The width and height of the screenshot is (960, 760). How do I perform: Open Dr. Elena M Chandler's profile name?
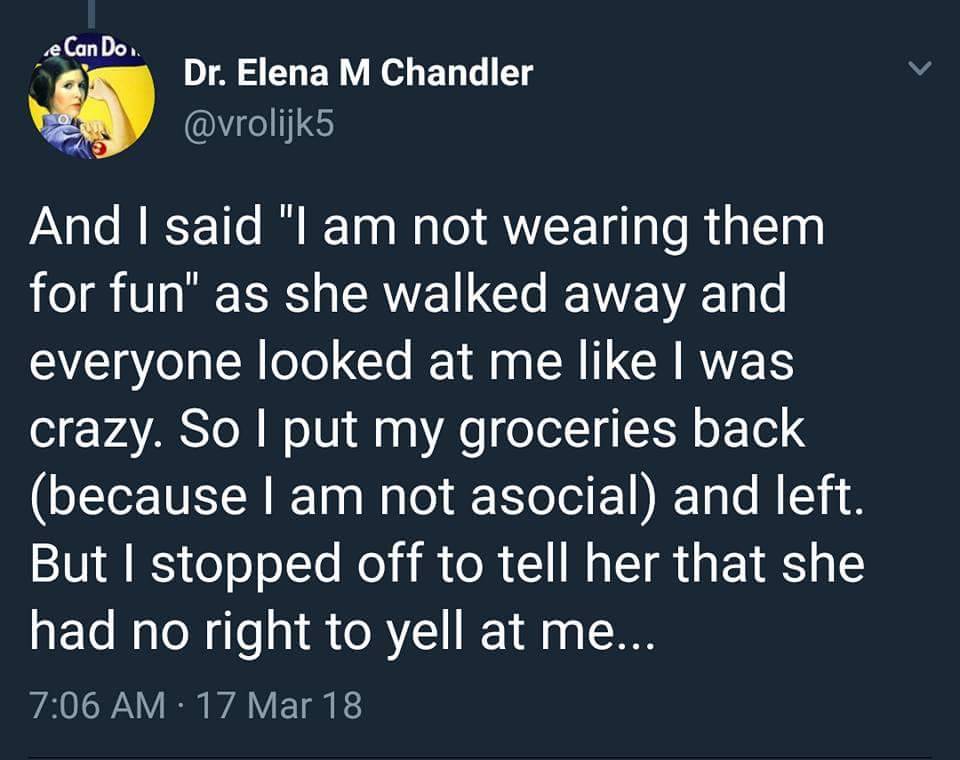[358, 72]
